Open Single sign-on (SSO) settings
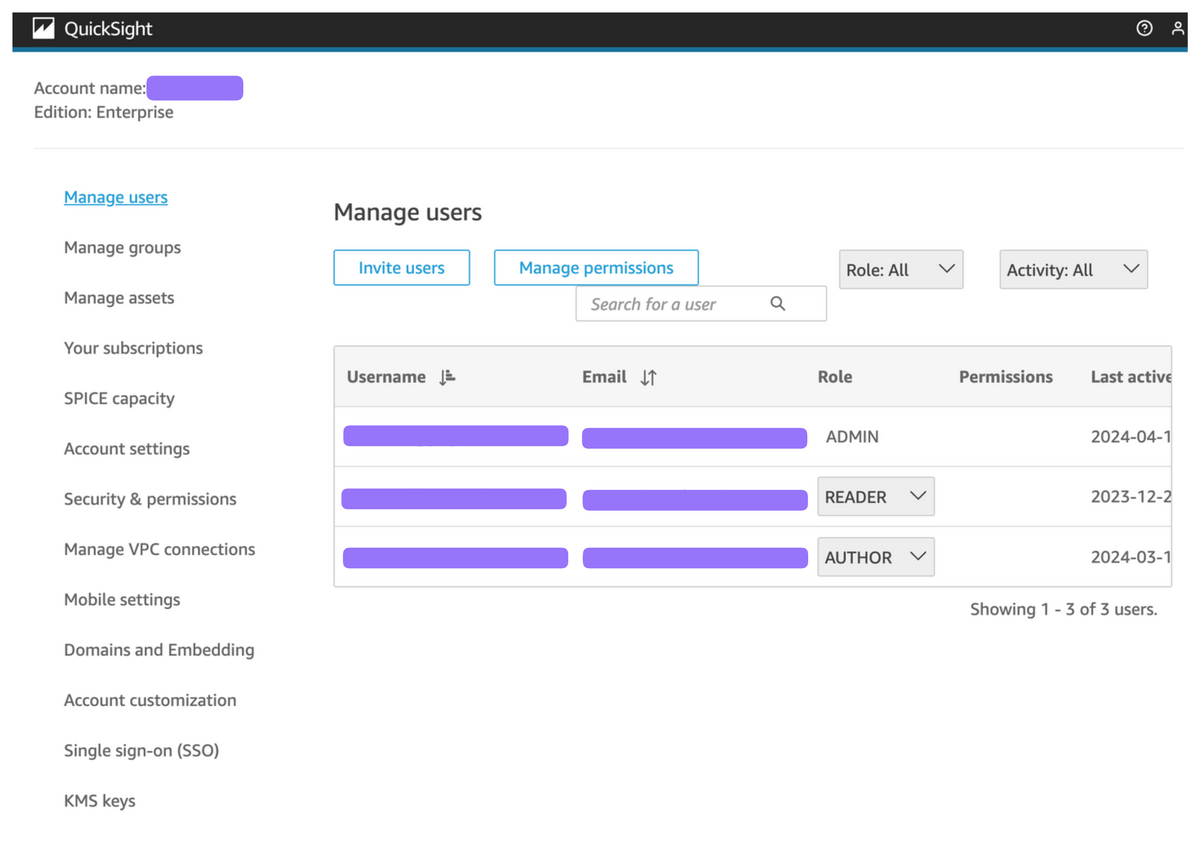 click(x=141, y=750)
